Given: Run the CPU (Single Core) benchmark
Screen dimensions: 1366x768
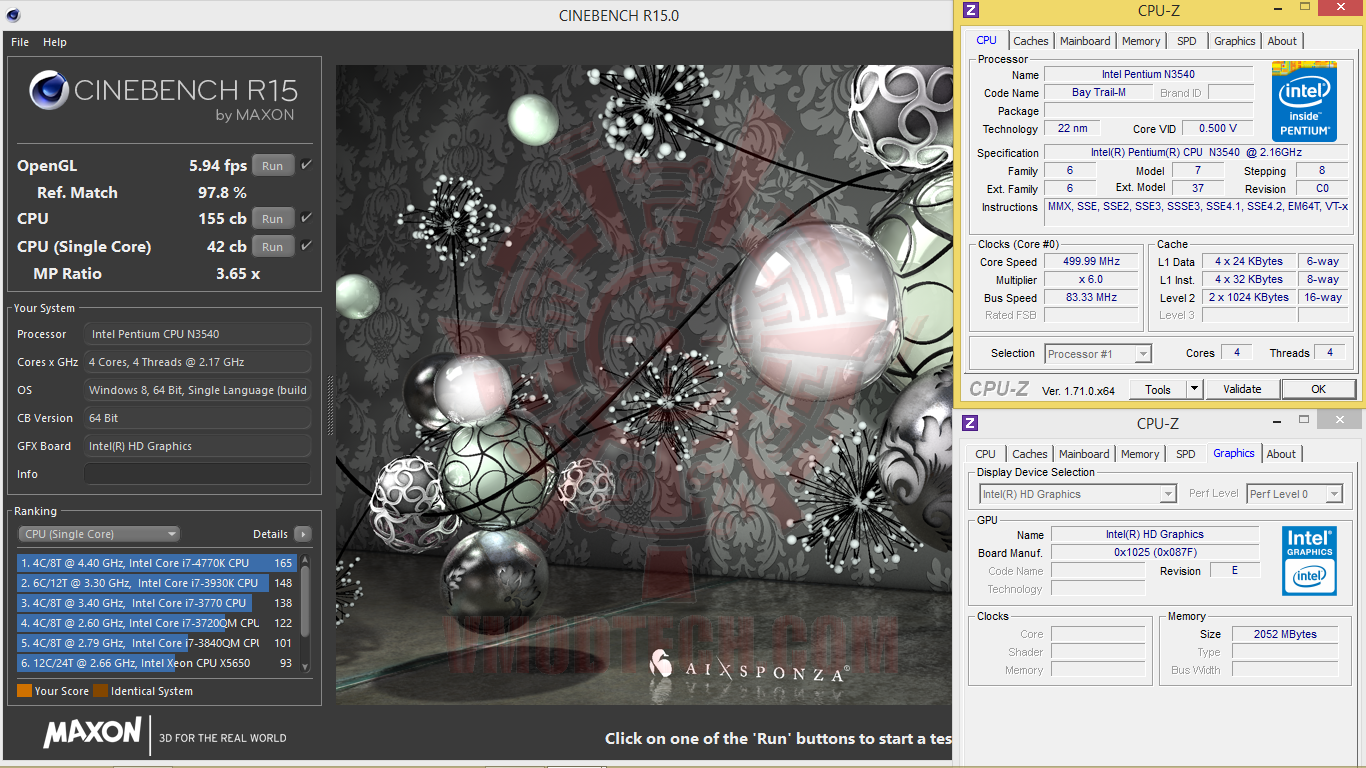Looking at the screenshot, I should point(273,247).
